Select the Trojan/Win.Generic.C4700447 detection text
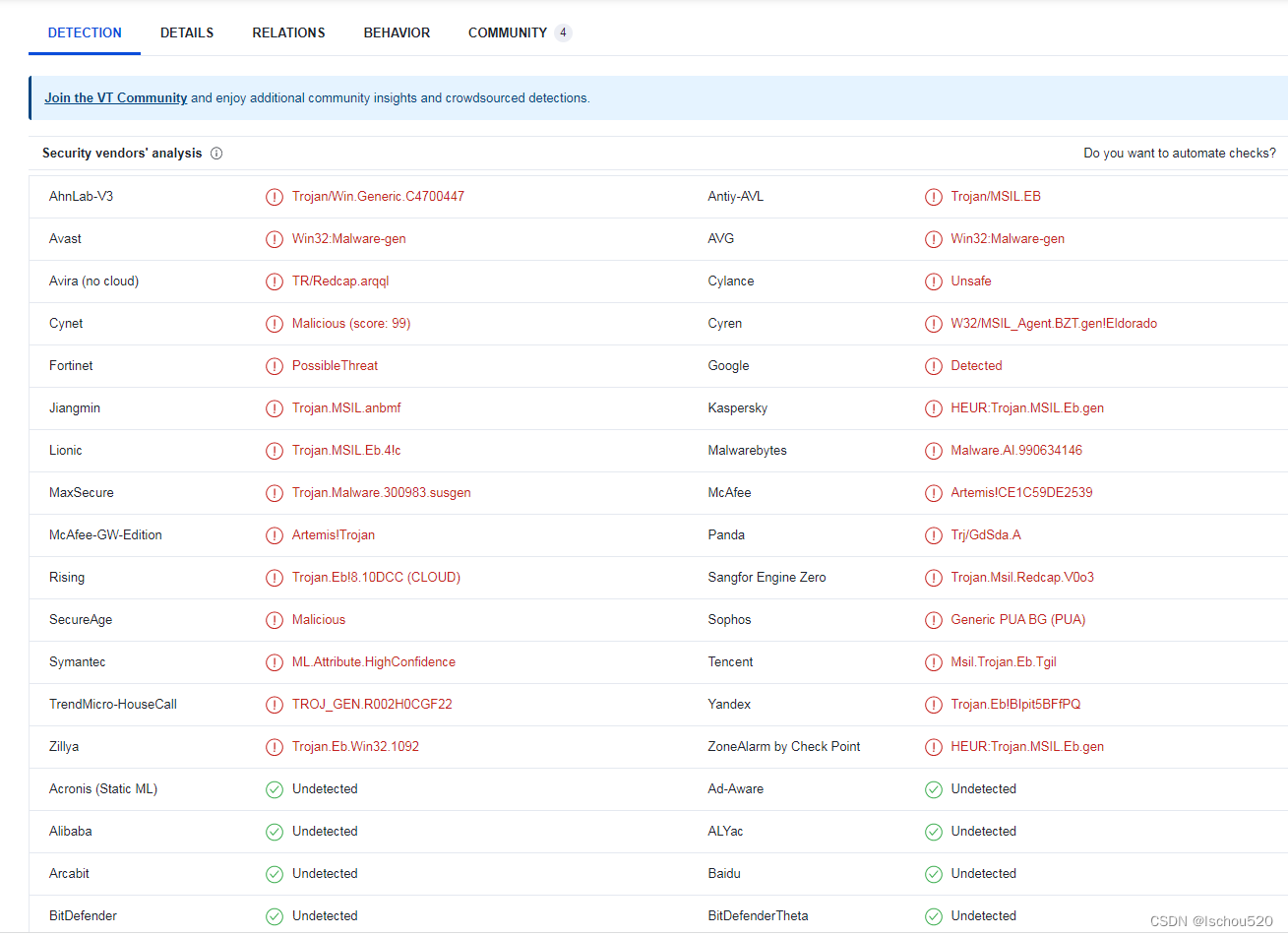Viewport: 1288px width, 936px height. coord(378,197)
